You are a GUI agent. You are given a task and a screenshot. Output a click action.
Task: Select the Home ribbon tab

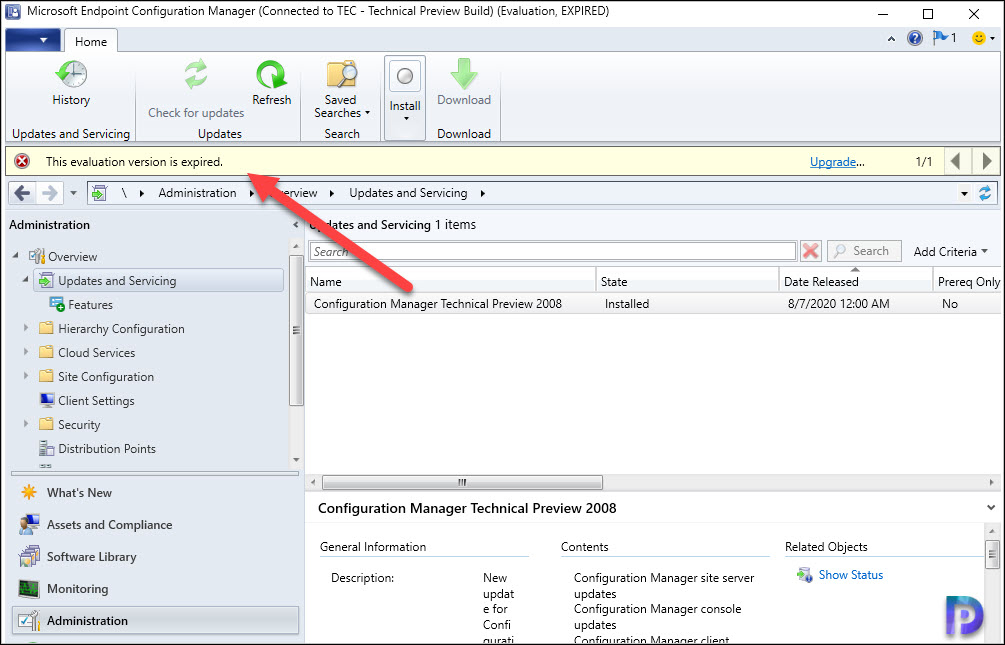pyautogui.click(x=91, y=41)
